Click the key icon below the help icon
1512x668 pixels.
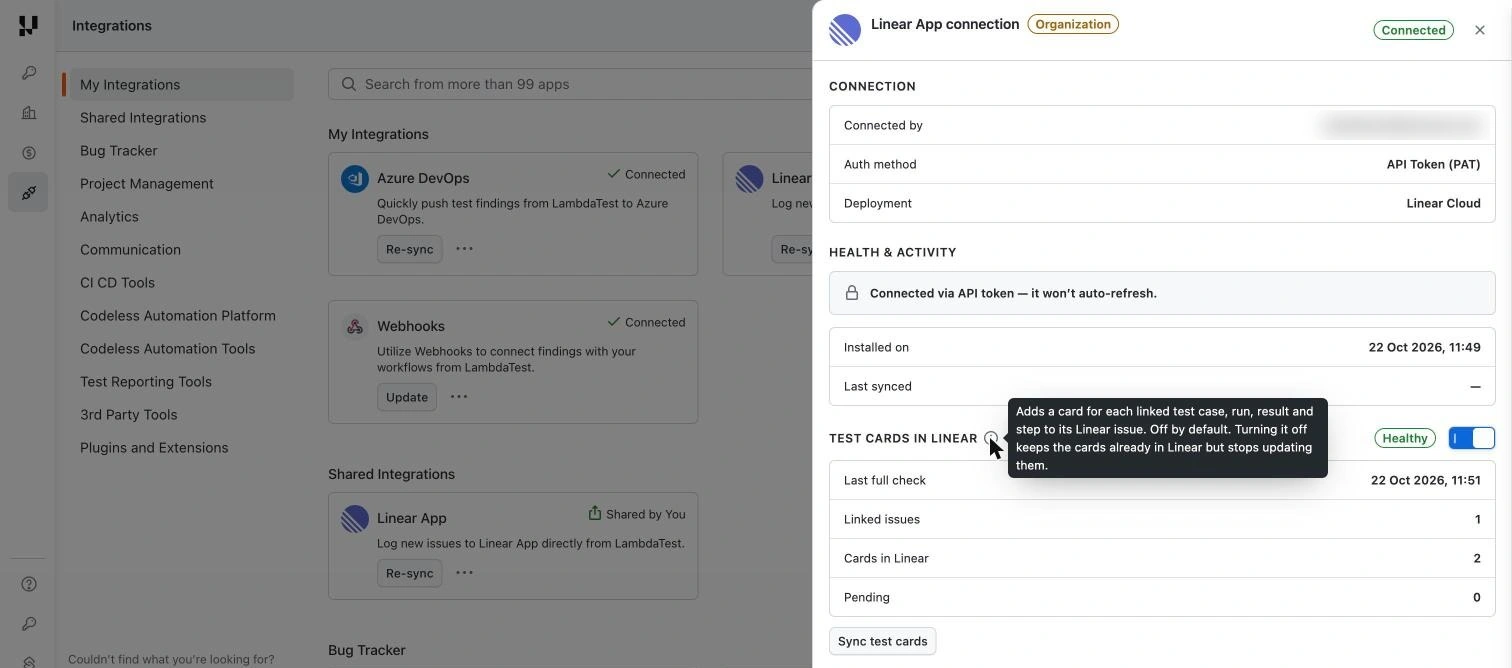[x=28, y=624]
